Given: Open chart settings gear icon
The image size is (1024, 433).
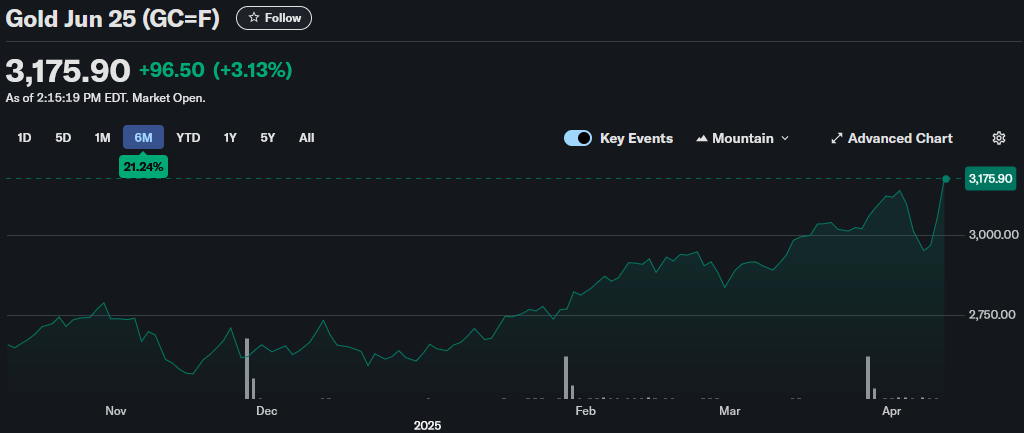Looking at the screenshot, I should 998,138.
